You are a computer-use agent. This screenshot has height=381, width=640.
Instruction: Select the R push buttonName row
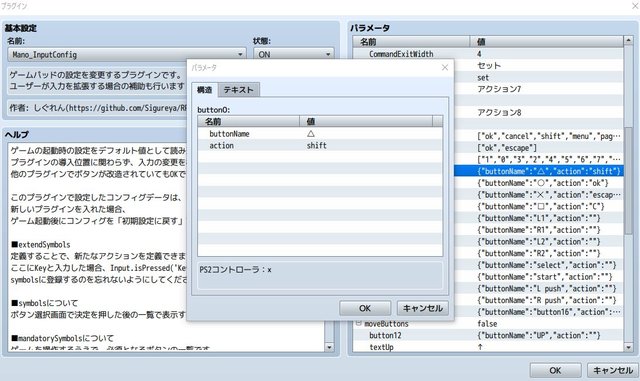coord(538,300)
